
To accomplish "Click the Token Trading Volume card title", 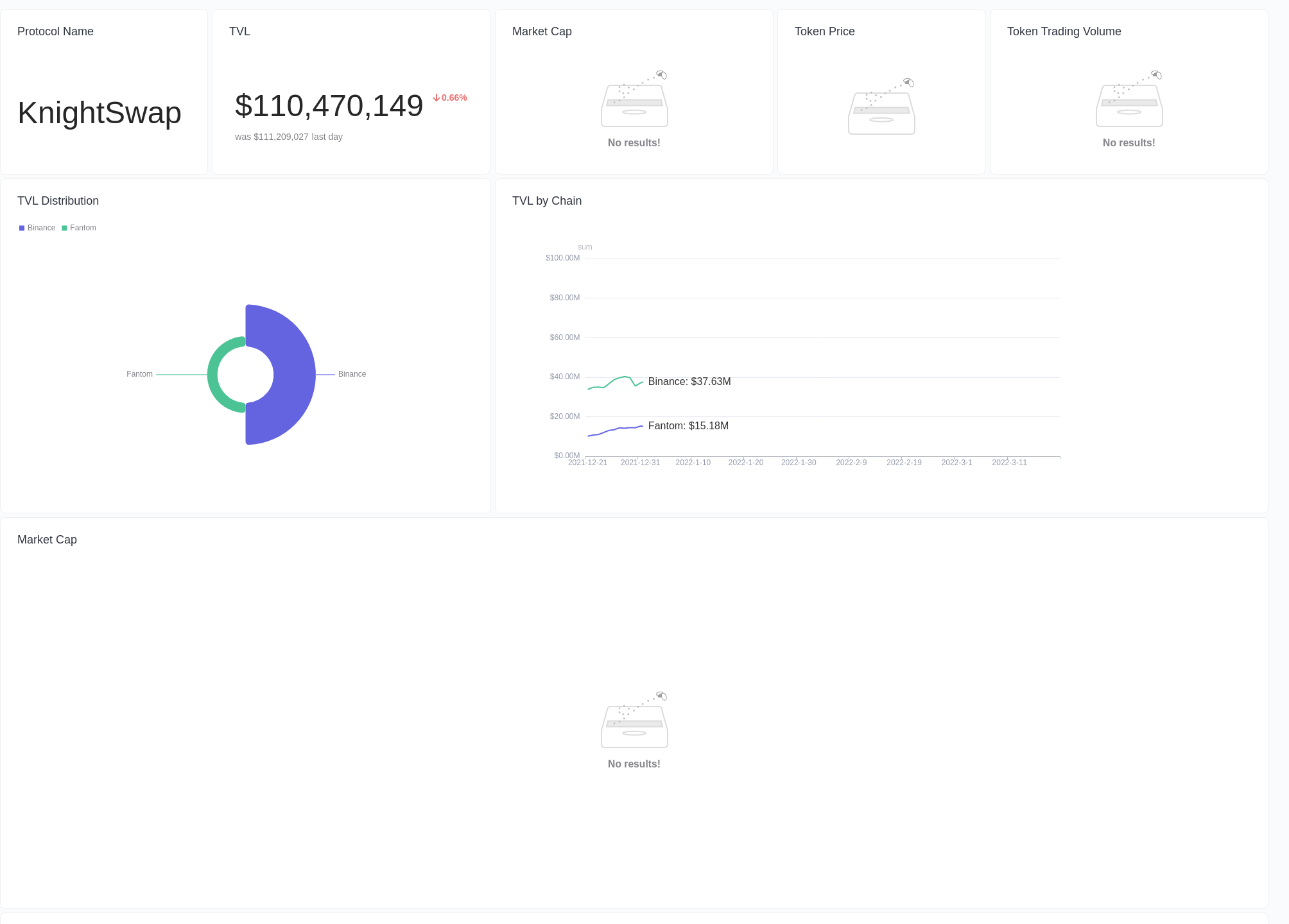I will click(1064, 31).
